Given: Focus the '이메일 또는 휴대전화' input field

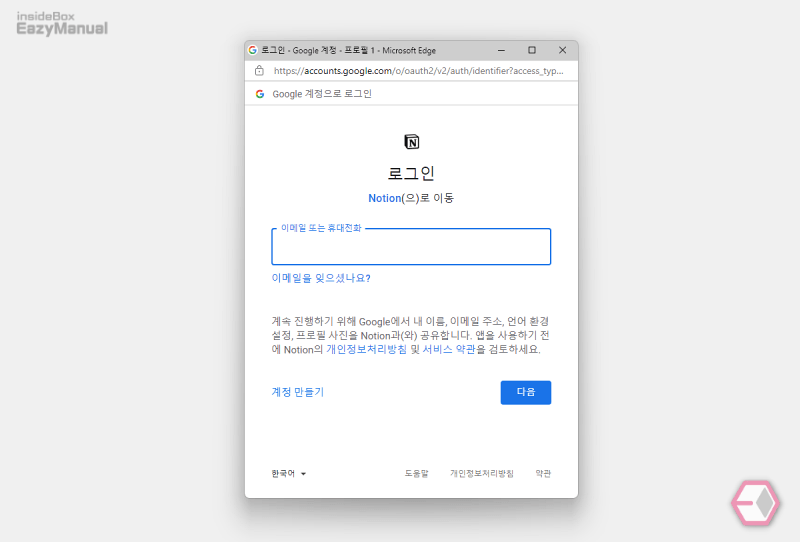Looking at the screenshot, I should (411, 247).
